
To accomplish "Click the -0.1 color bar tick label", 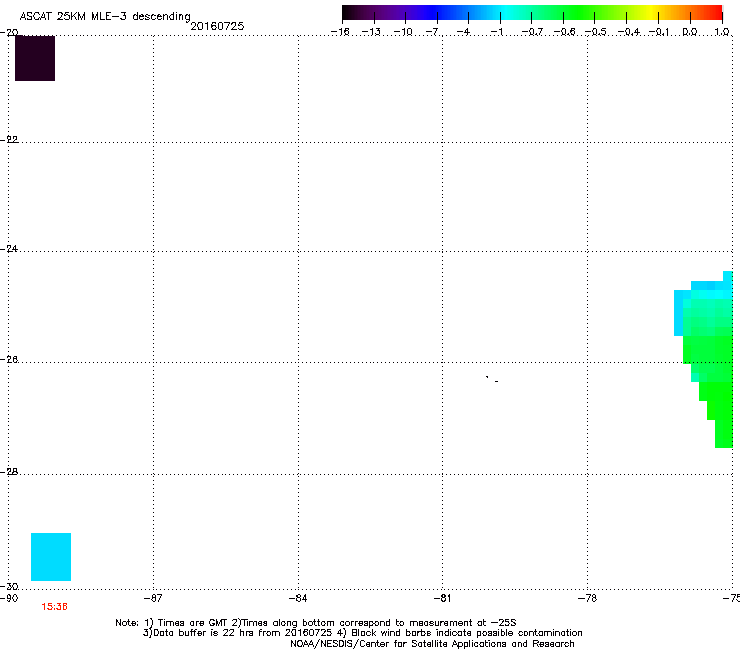I will (659, 32).
